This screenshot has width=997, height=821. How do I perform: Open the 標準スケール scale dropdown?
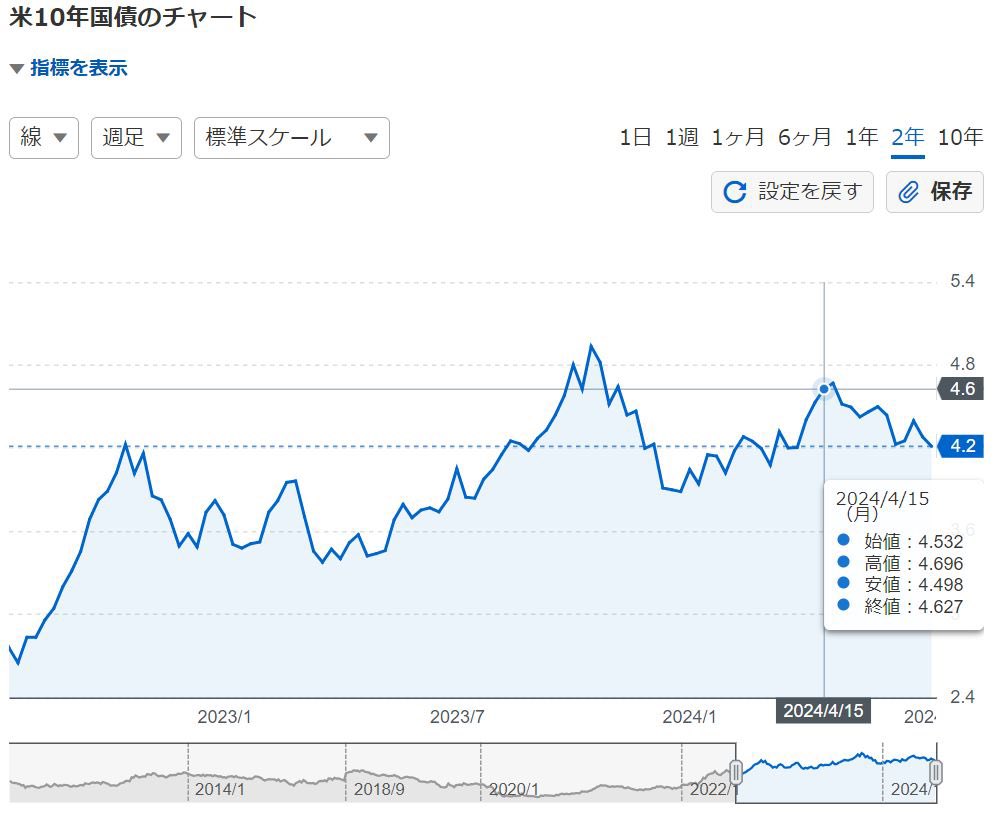tap(291, 137)
